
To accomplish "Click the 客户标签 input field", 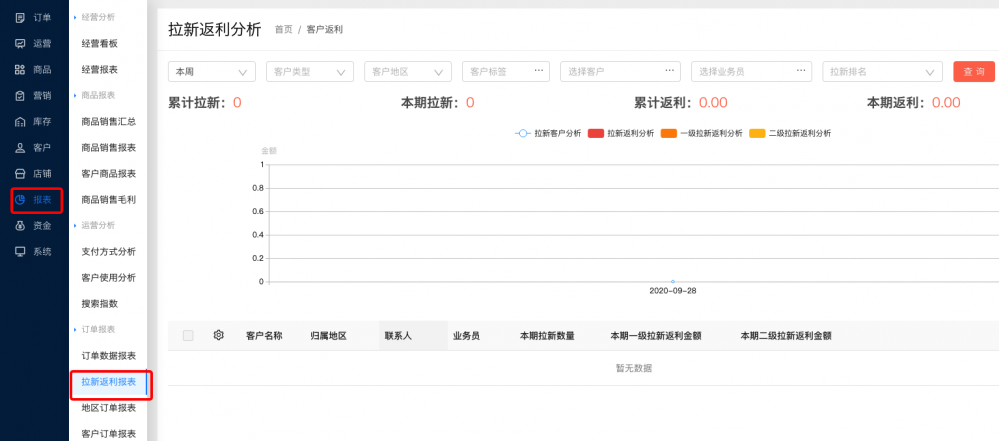I will tap(506, 71).
